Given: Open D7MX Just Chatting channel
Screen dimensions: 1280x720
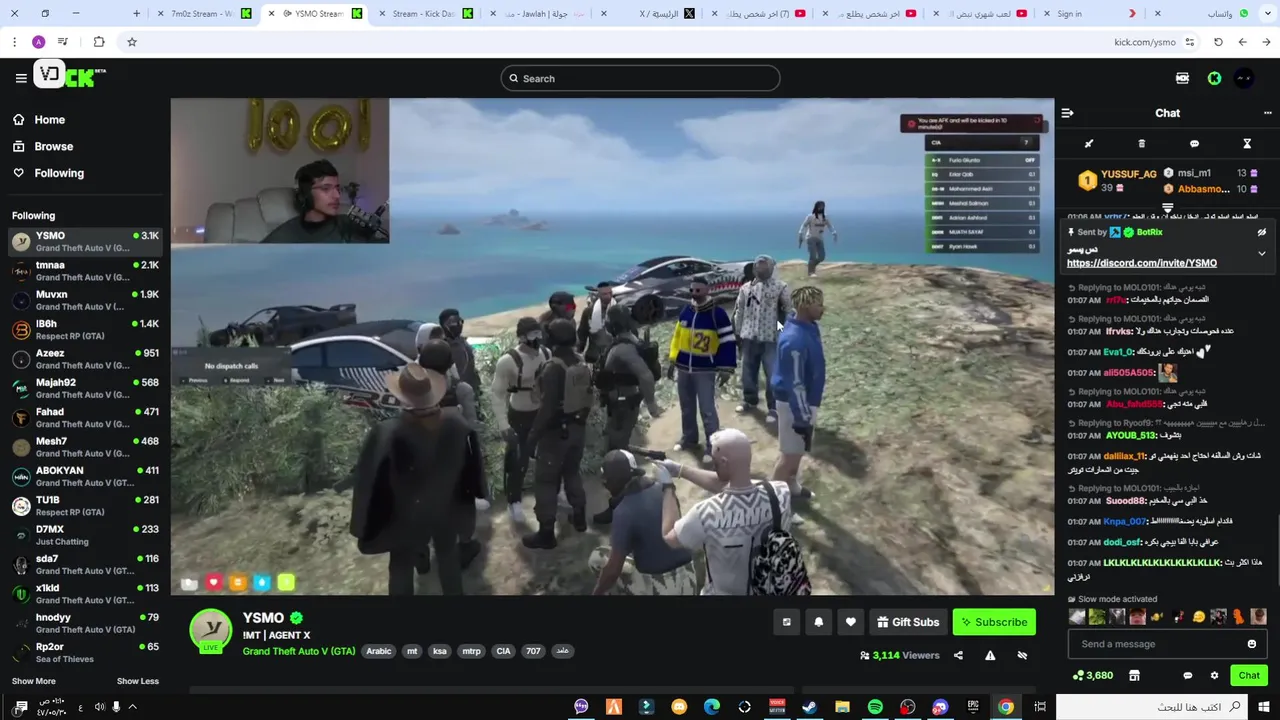Looking at the screenshot, I should pos(85,535).
